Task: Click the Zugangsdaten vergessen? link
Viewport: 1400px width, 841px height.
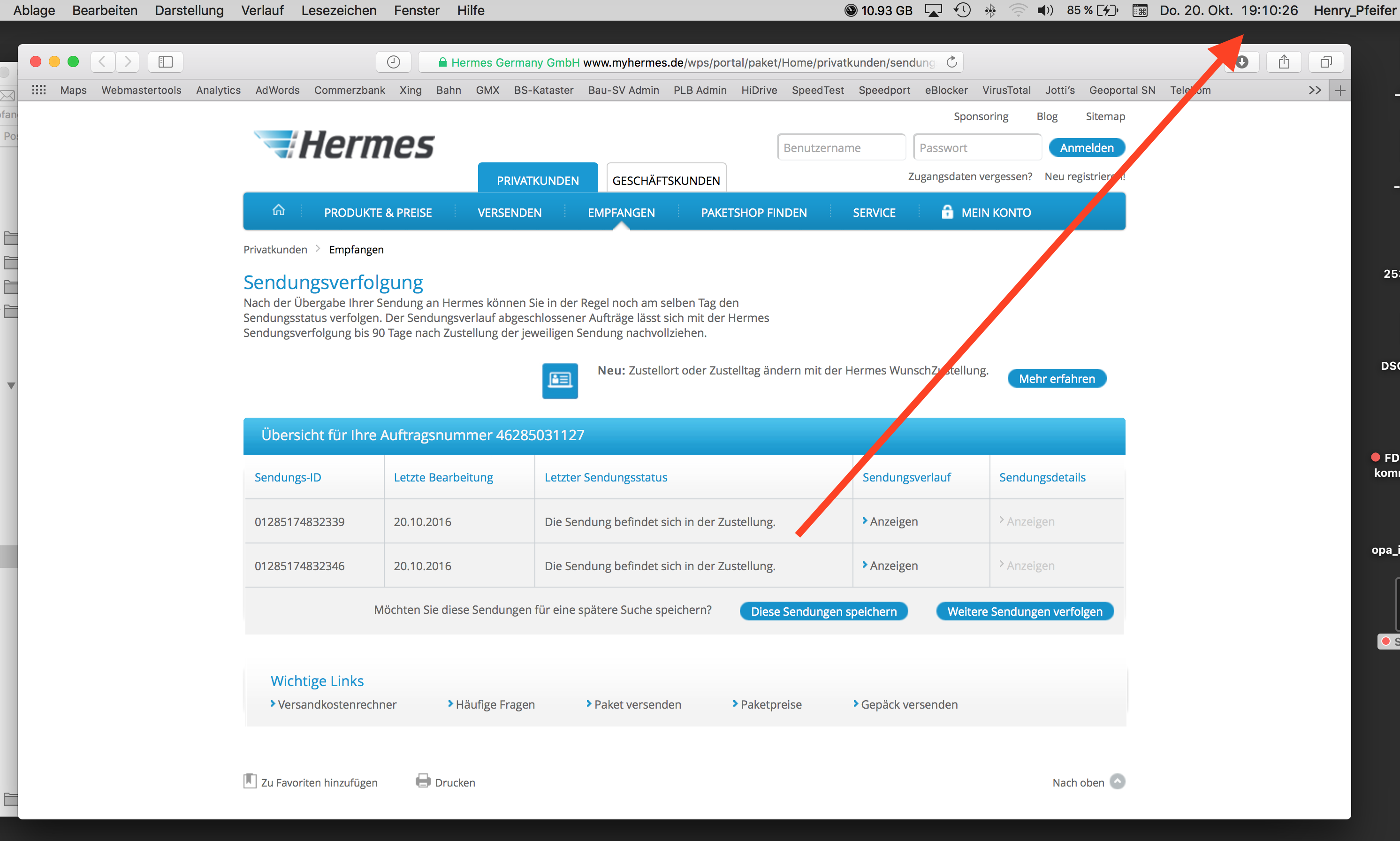Action: (970, 176)
